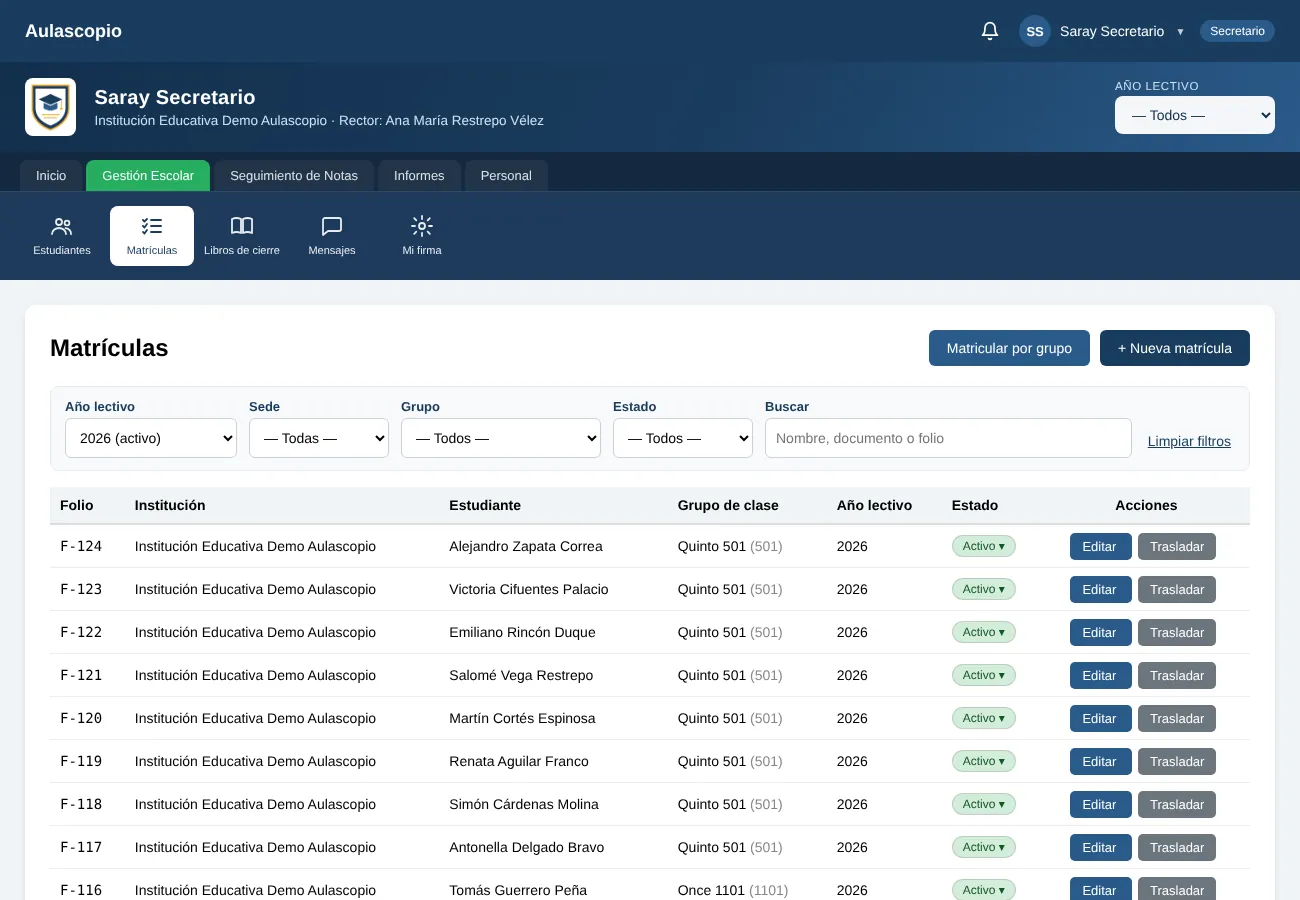Expand the Saray Secretario user menu arrow
Viewport: 1300px width, 900px height.
1180,32
